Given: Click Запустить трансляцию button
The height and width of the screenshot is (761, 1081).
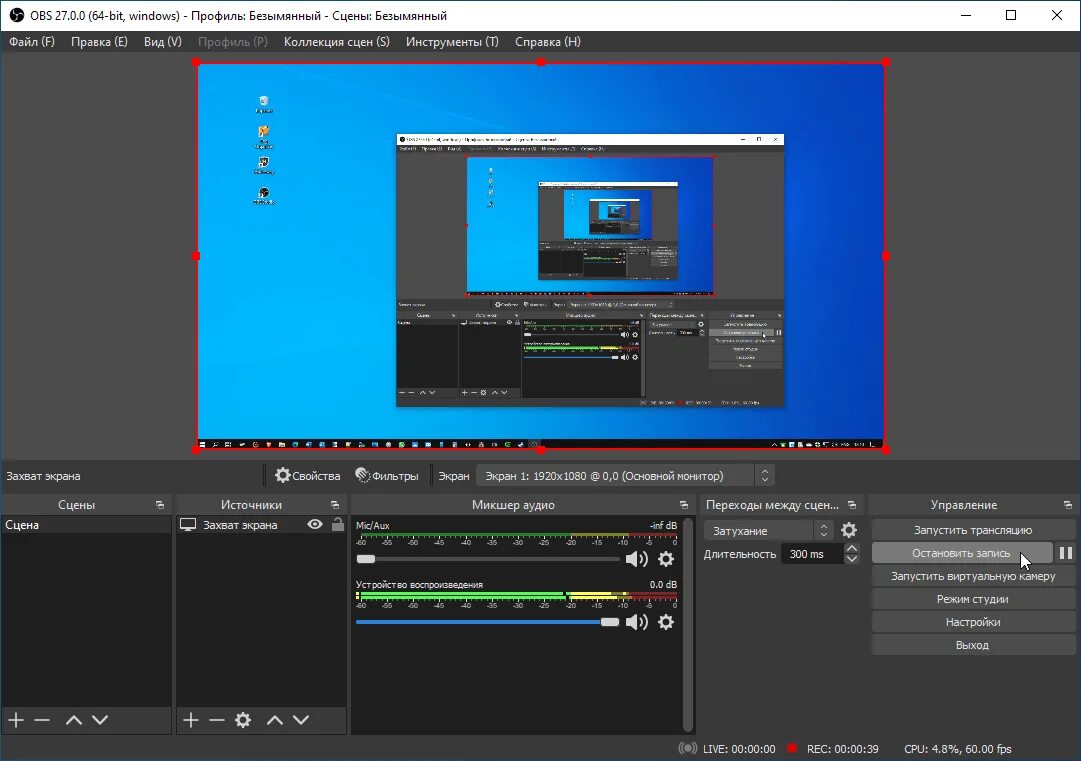Looking at the screenshot, I should tap(973, 530).
